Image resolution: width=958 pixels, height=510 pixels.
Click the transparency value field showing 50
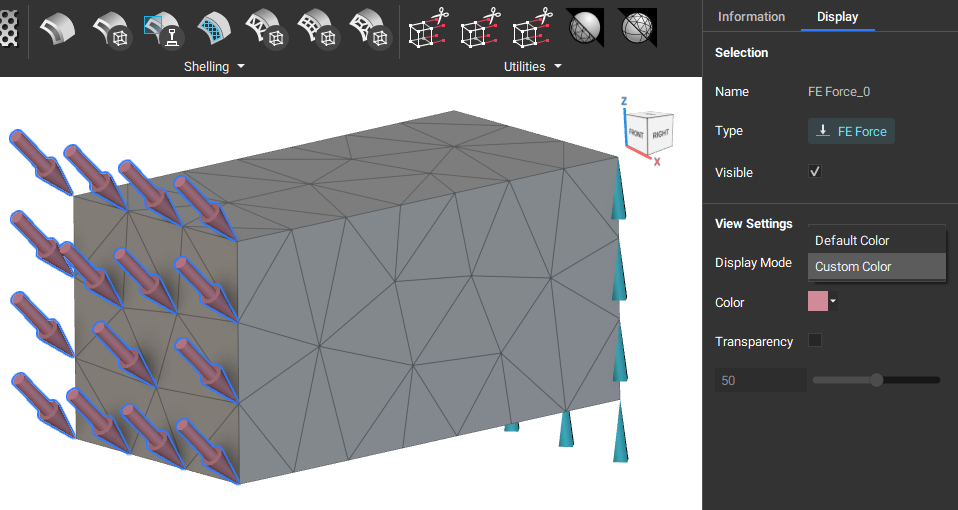761,380
